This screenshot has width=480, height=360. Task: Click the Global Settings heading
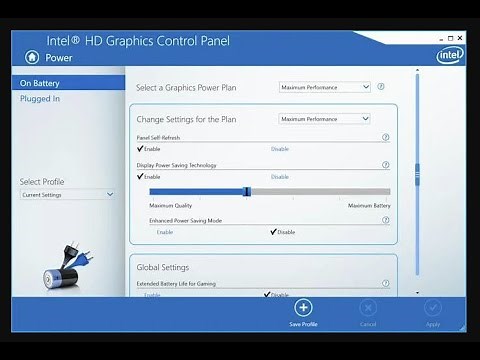[163, 267]
